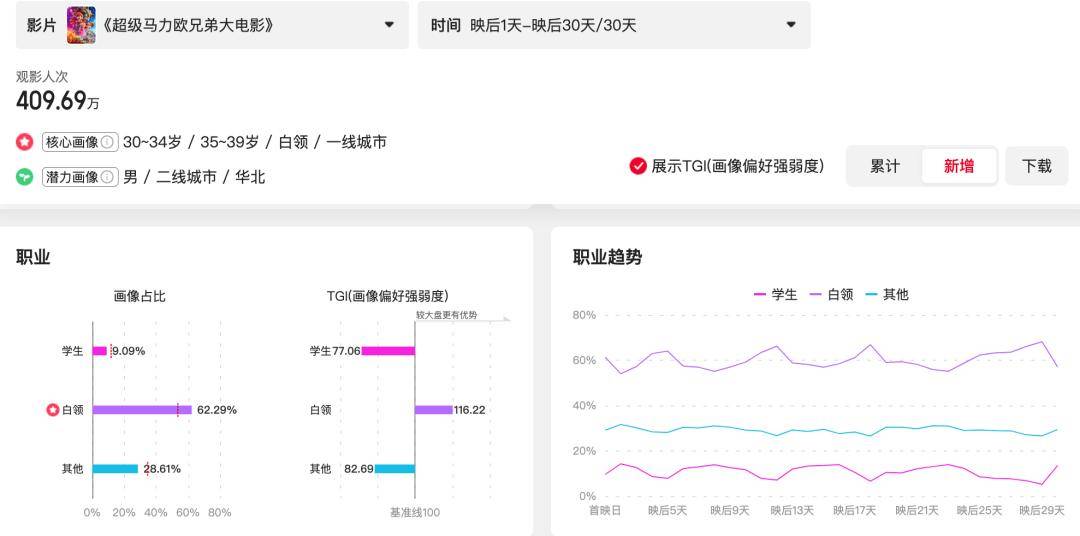This screenshot has width=1080, height=536.
Task: Click the Super Mario movie poster thumbnail
Action: 81,25
